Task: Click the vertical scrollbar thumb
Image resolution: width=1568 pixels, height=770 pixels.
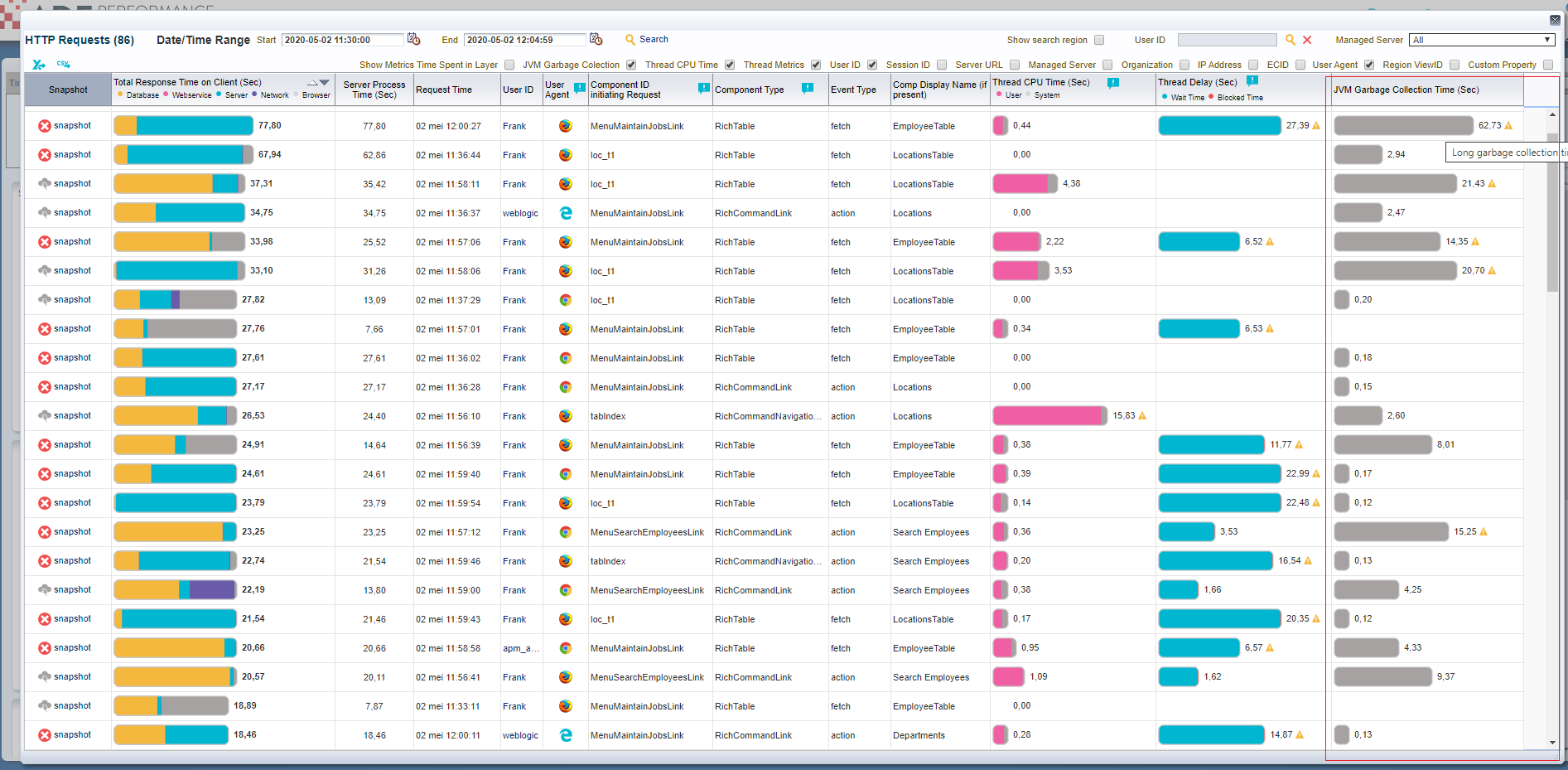Action: (x=1552, y=211)
